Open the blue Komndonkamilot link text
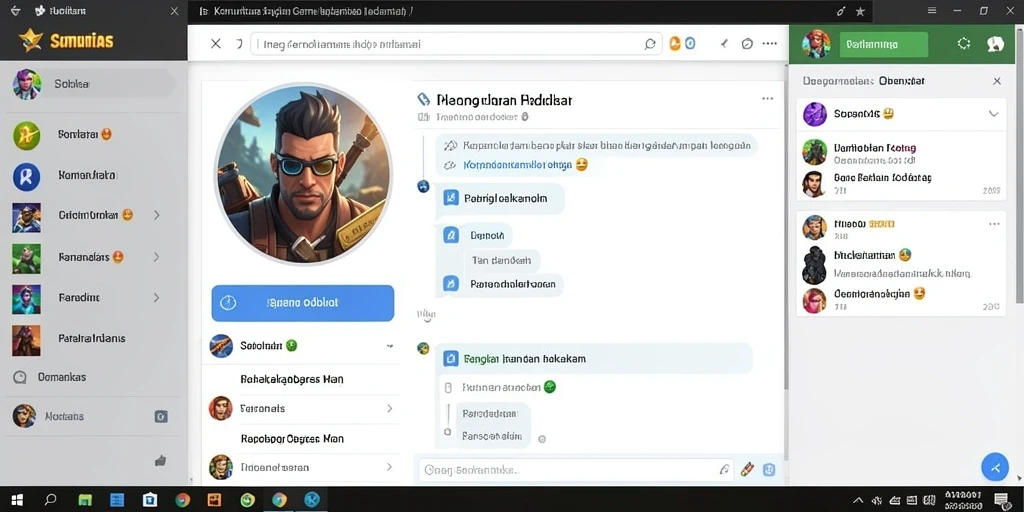This screenshot has height=512, width=1024. click(x=518, y=165)
